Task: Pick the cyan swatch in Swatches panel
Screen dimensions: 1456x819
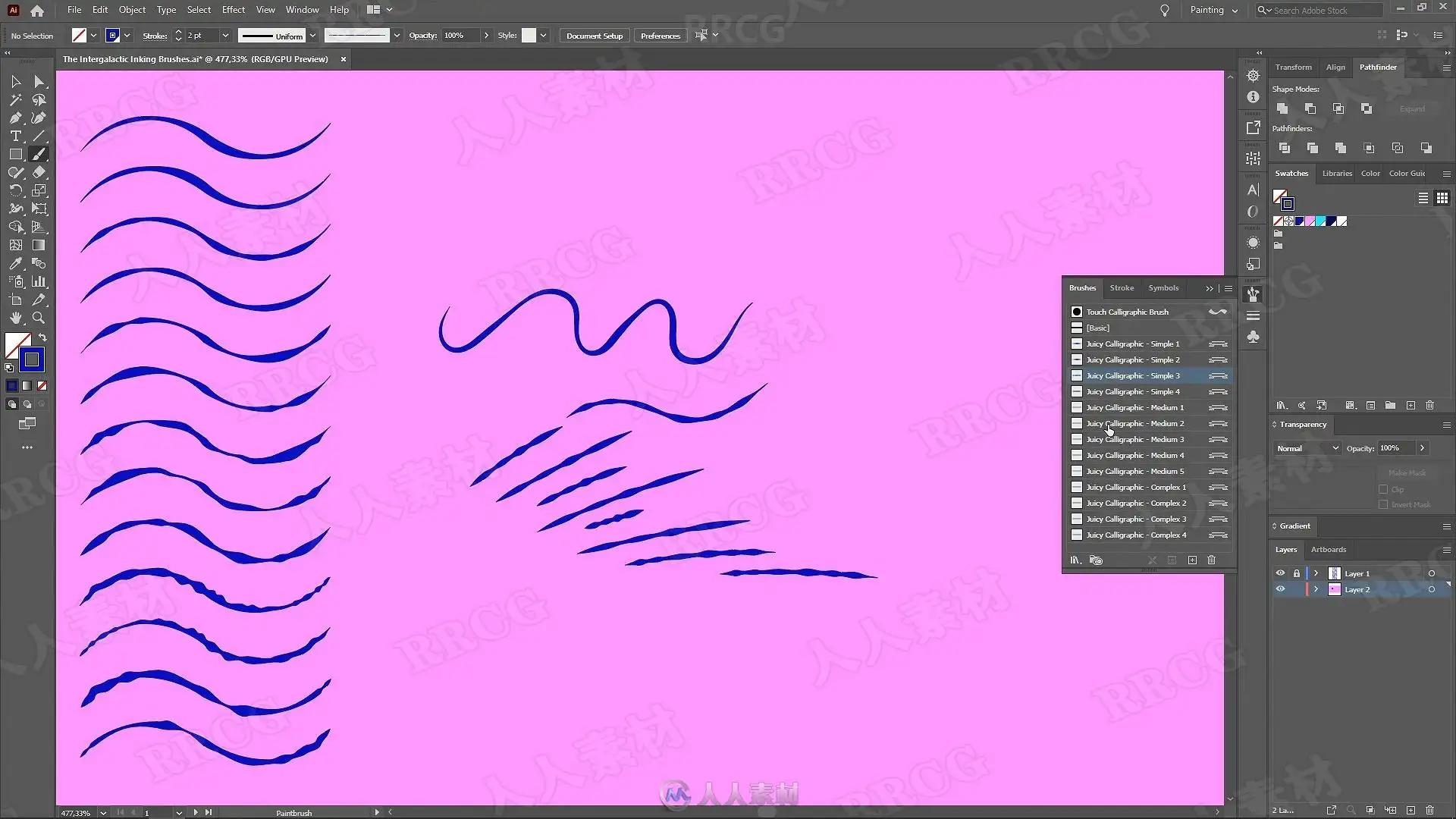Action: click(x=1320, y=221)
